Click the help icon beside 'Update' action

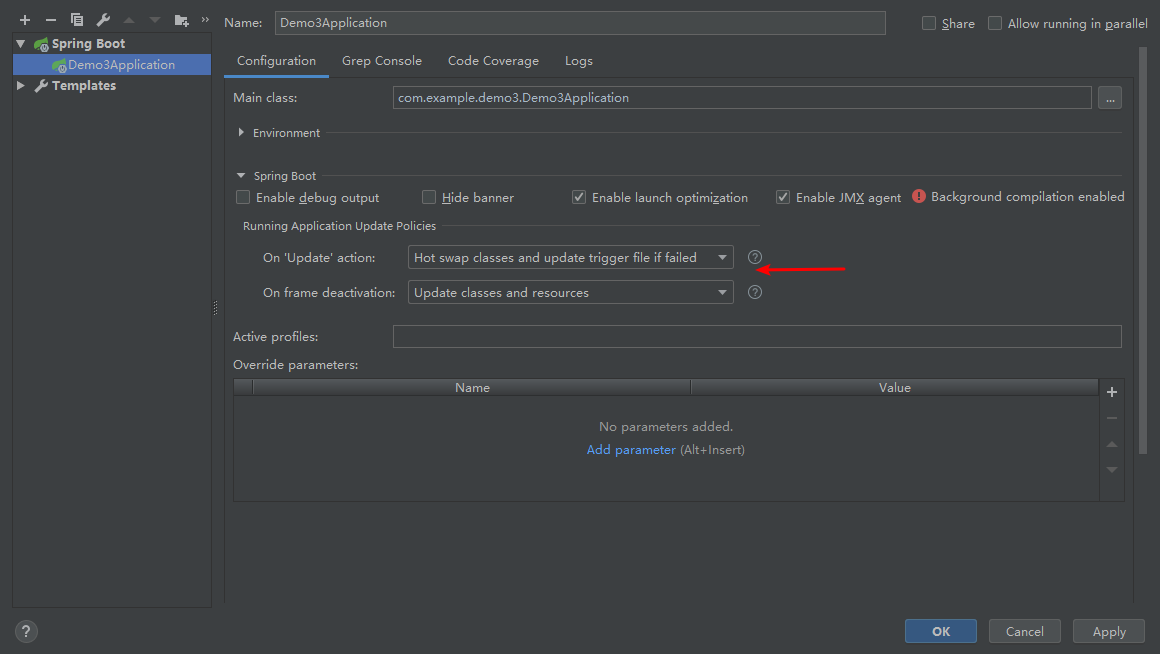click(755, 257)
